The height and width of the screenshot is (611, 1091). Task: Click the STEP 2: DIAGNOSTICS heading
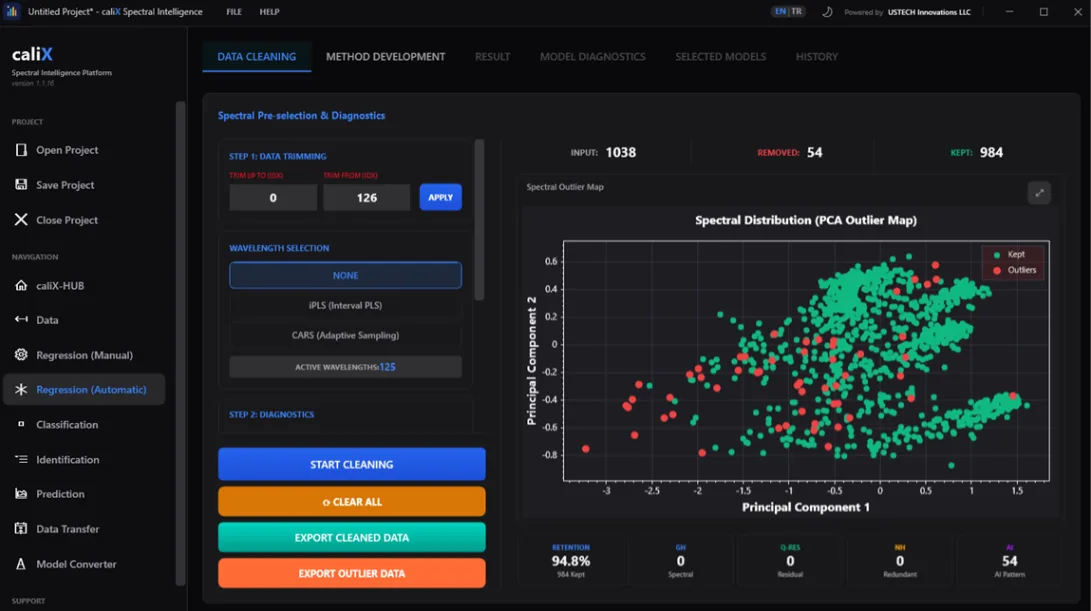271,414
